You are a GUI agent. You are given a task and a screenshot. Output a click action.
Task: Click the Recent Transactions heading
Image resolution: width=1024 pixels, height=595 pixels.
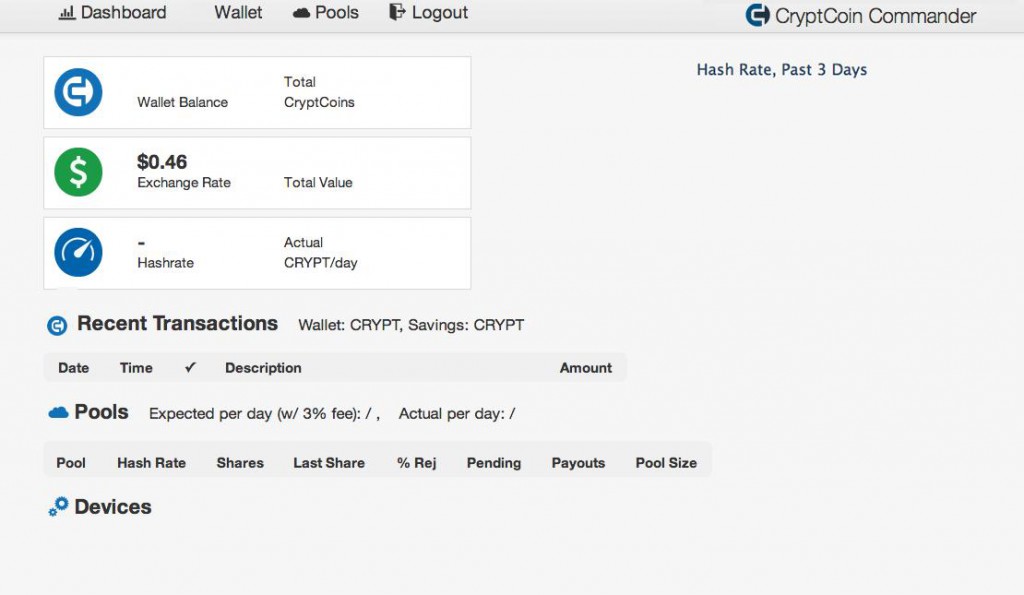click(177, 323)
